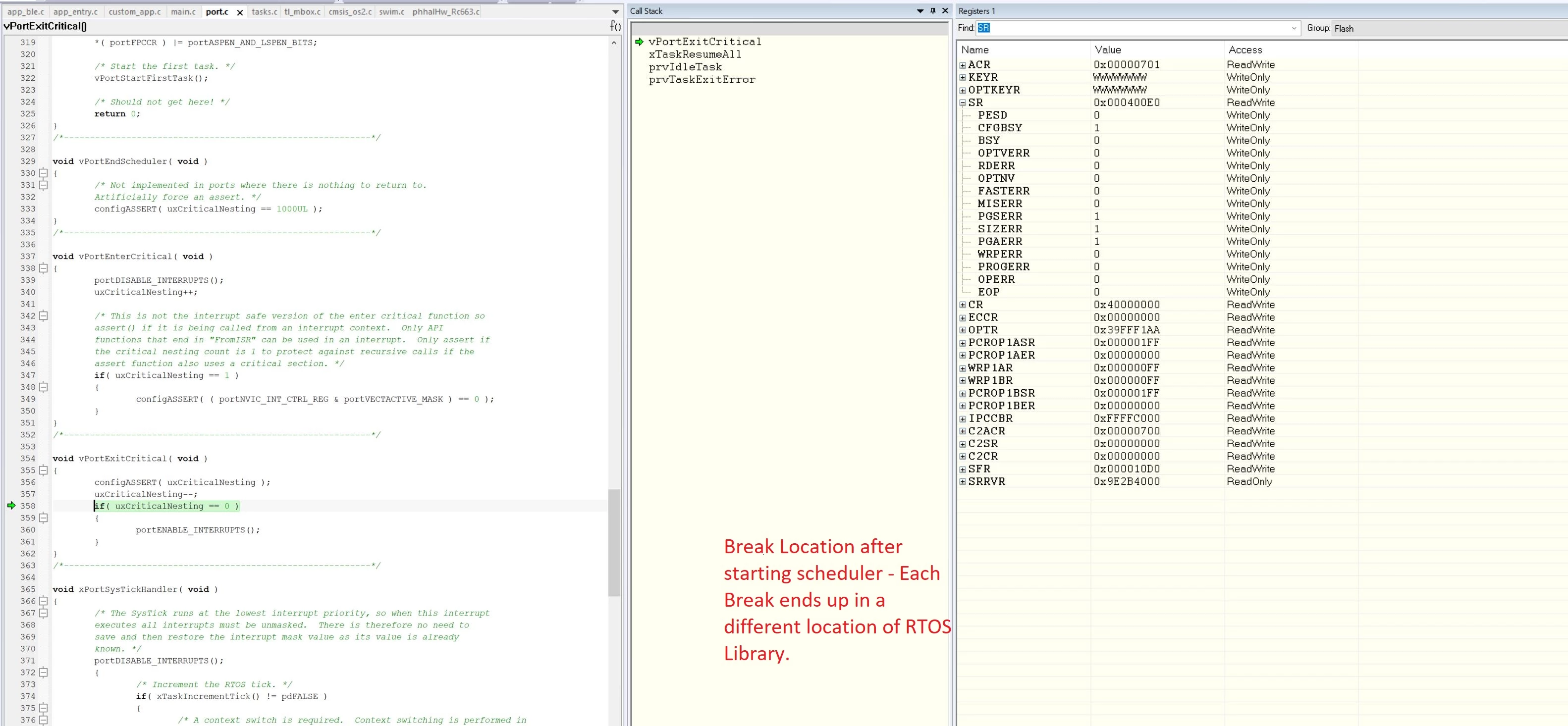1568x726 pixels.
Task: Collapse the code fold at line 355
Action: pos(43,470)
